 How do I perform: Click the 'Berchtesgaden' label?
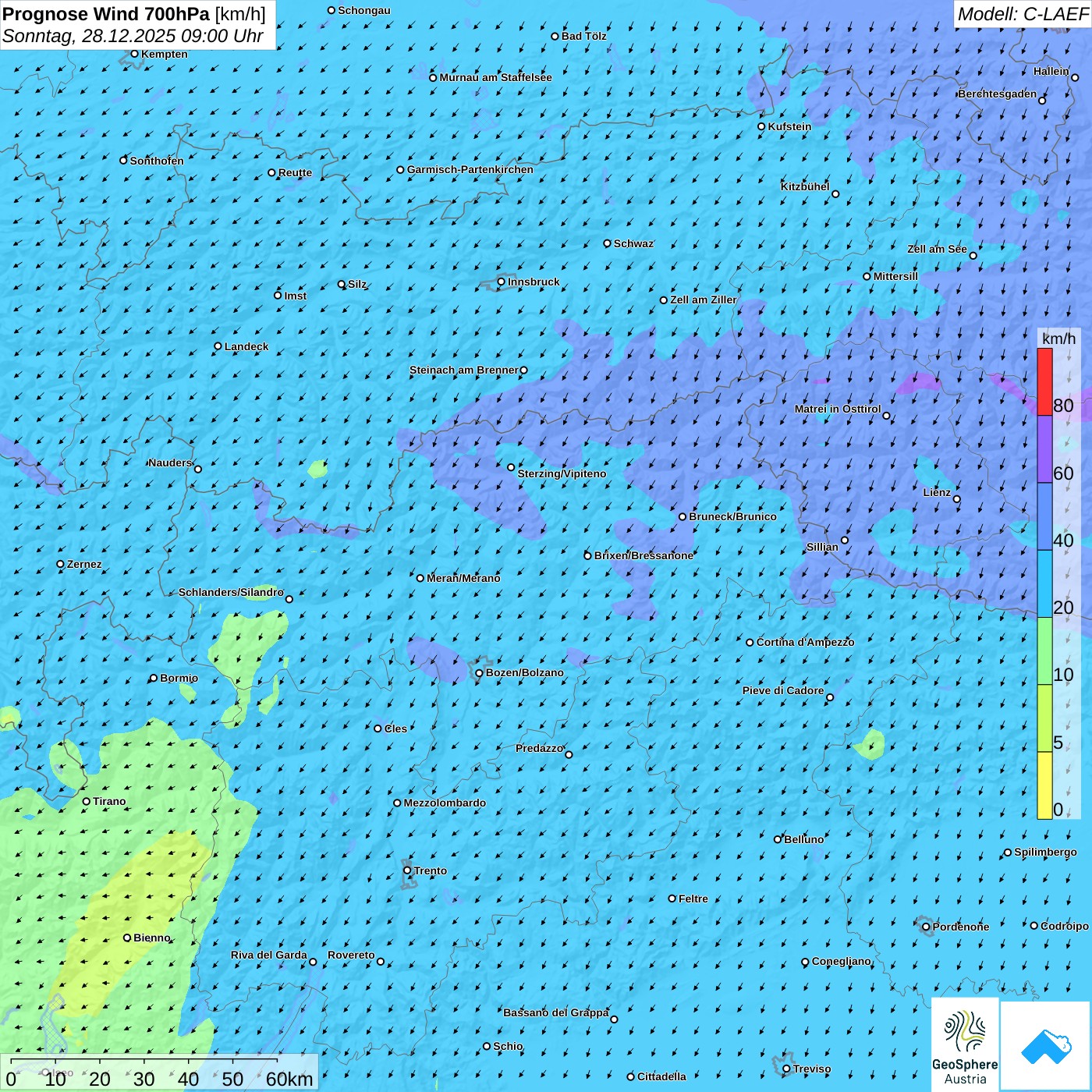(998, 94)
